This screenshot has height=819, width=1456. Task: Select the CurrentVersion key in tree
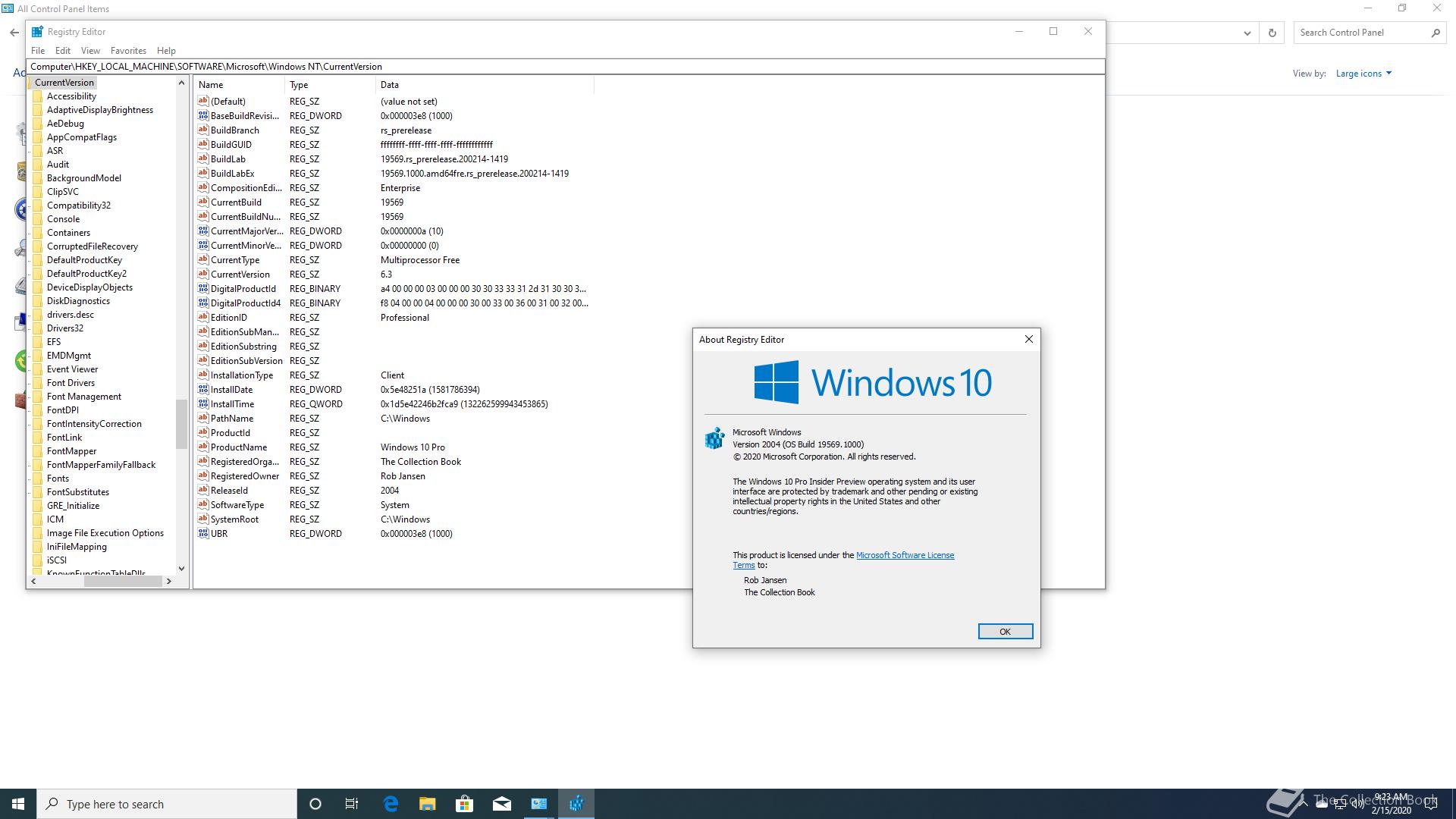64,83
